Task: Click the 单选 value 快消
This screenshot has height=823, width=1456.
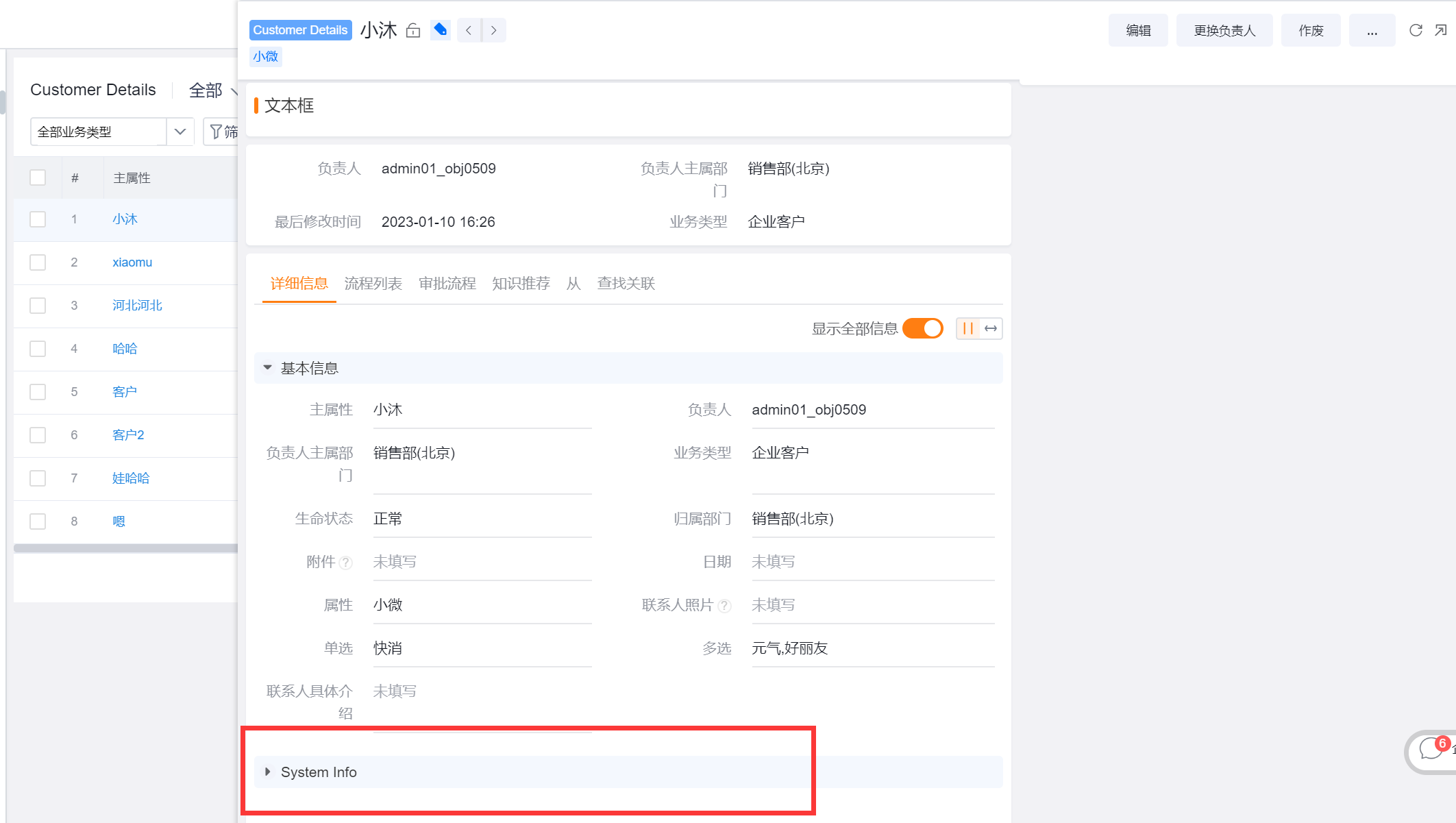Action: click(x=388, y=648)
